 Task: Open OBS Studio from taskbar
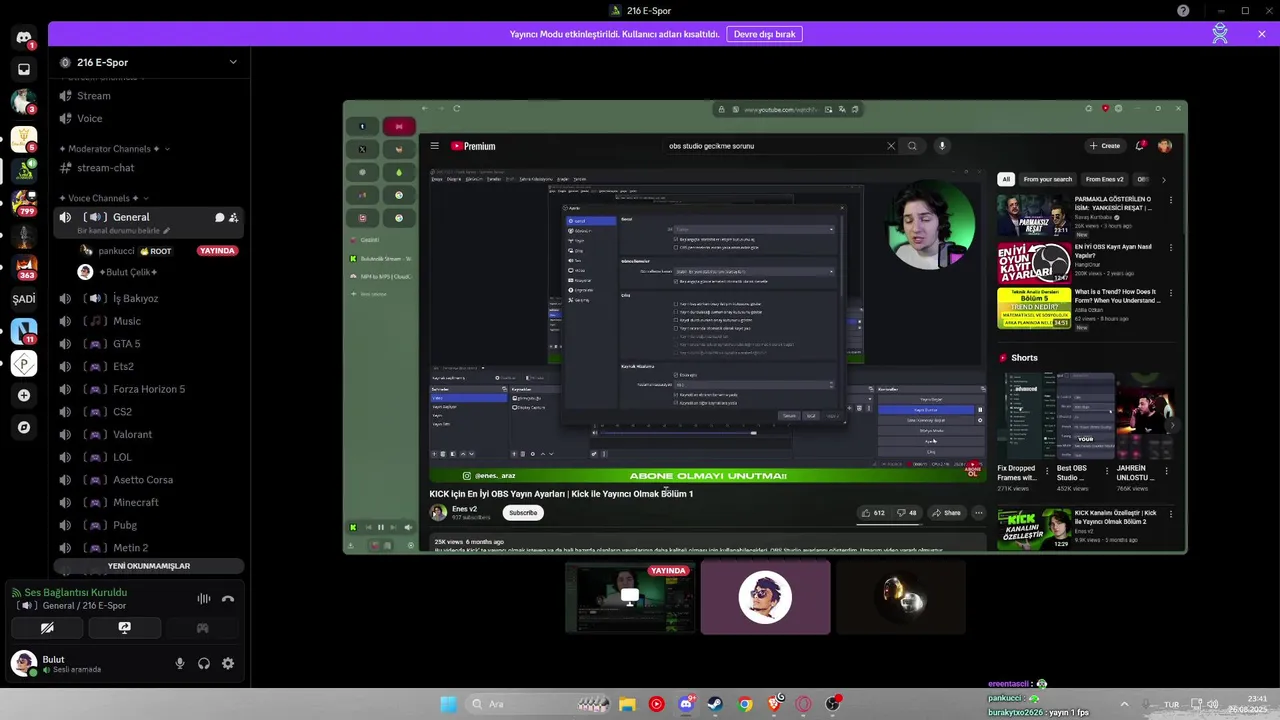(832, 704)
